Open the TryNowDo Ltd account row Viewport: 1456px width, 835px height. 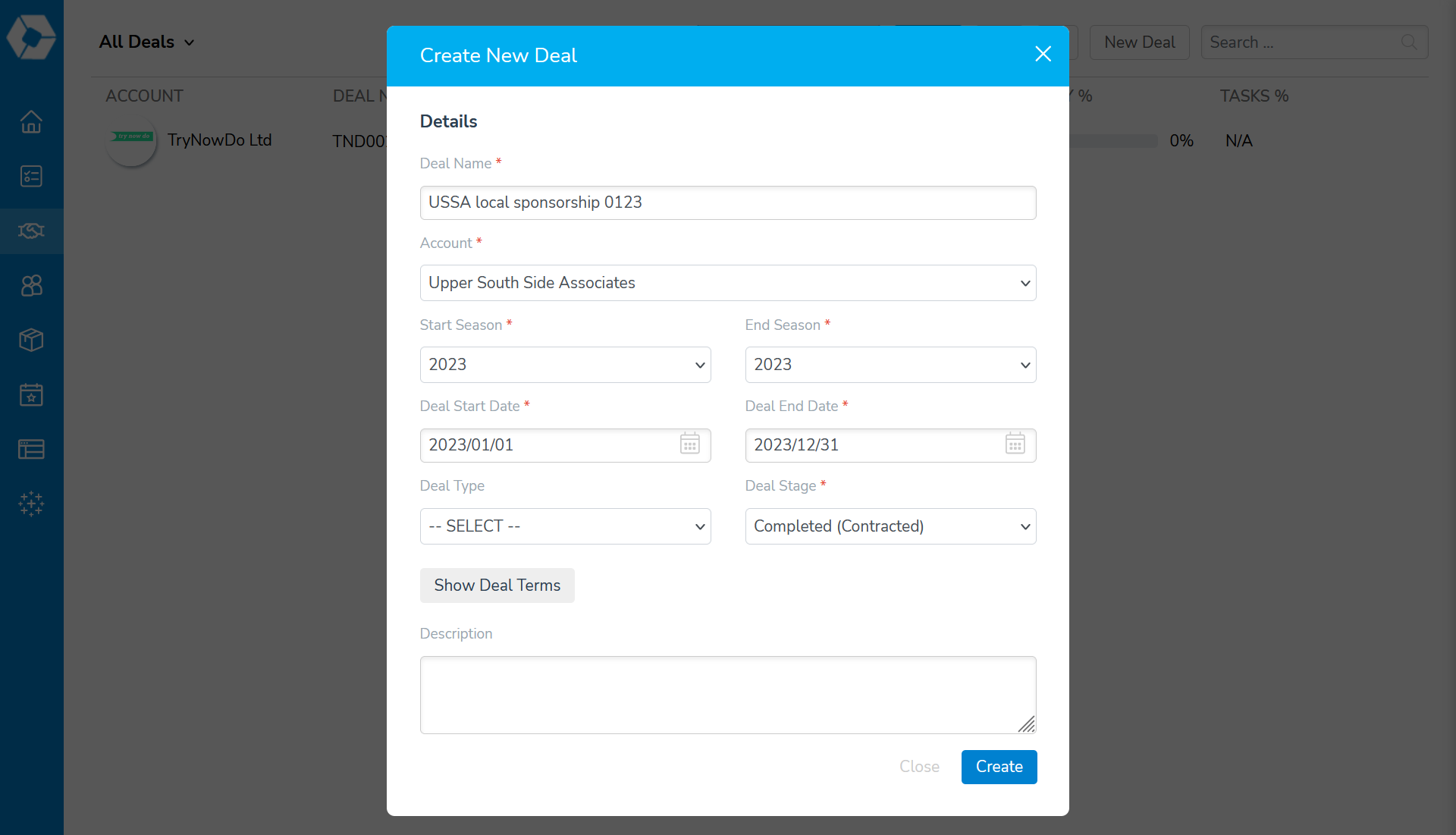219,140
